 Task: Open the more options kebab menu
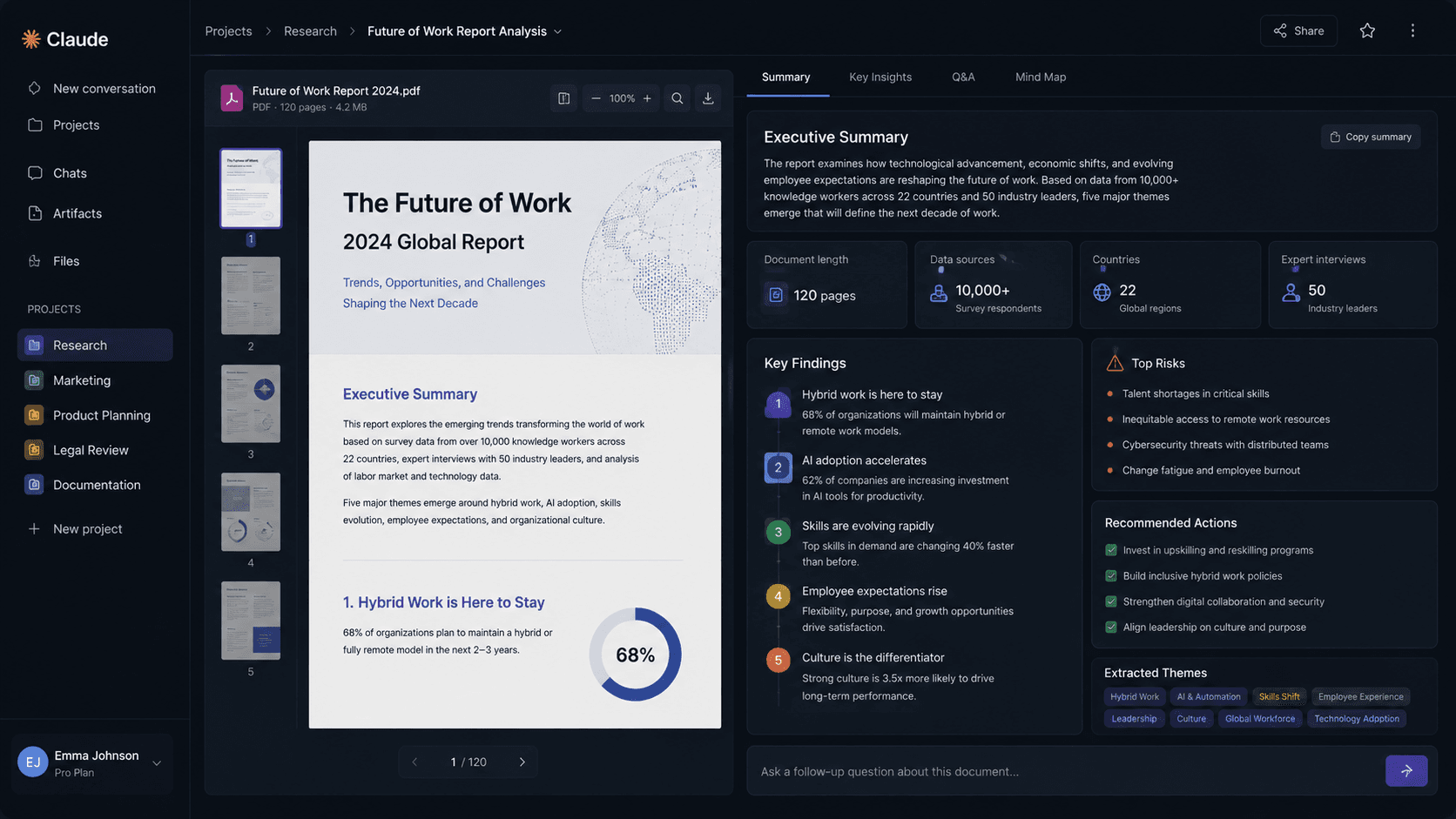1412,31
